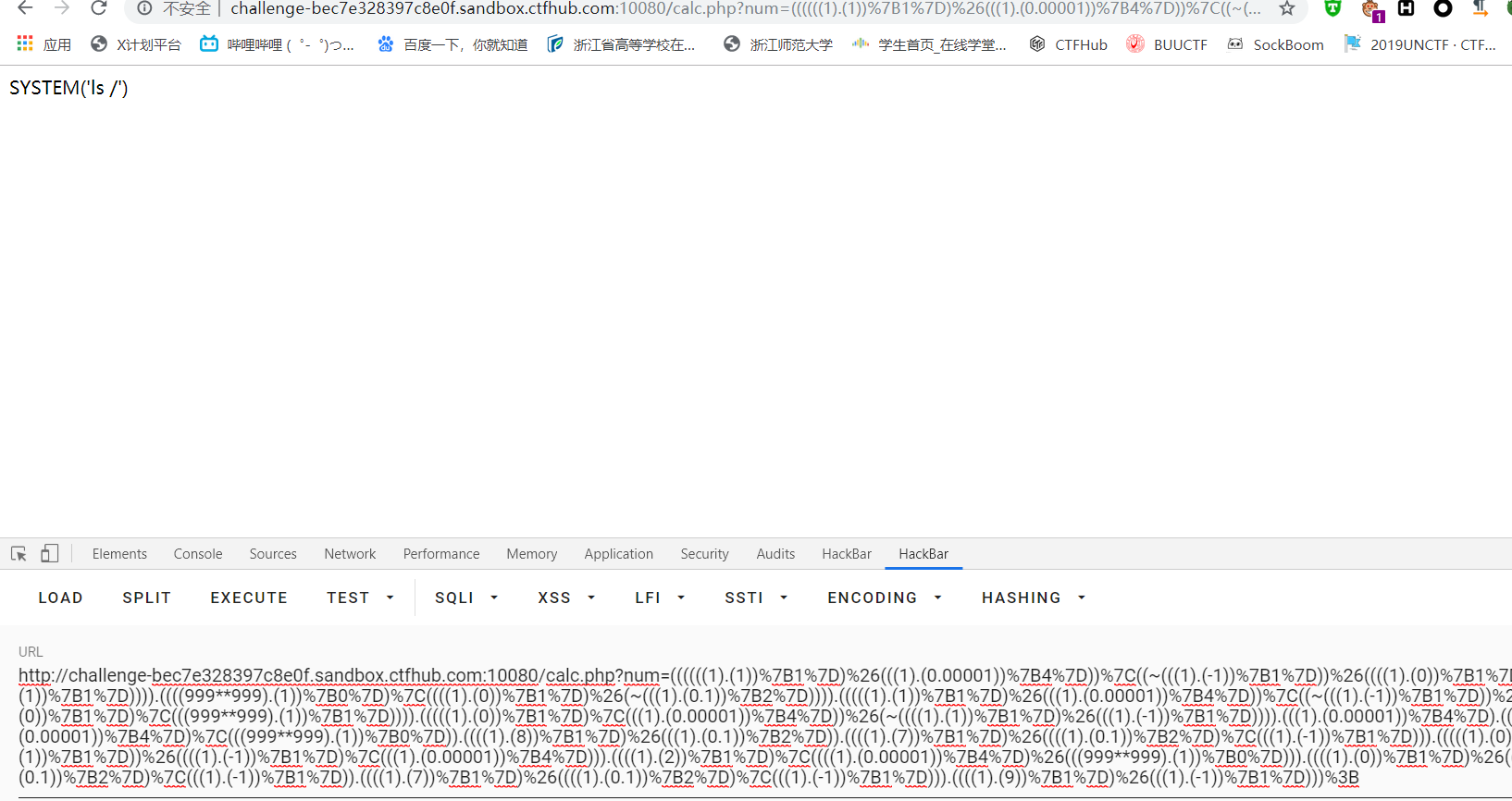Viewport: 1512px width, 801px height.
Task: Open the BUUCTF bookmark
Action: (1167, 44)
